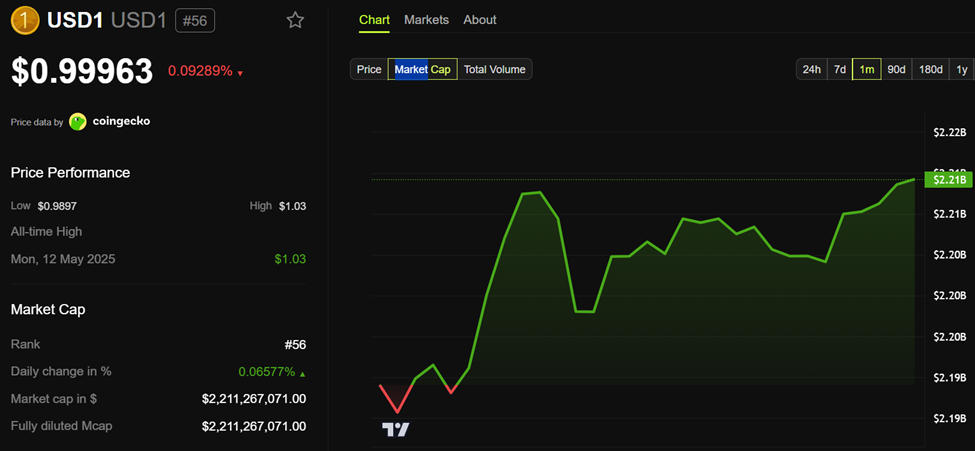Click the TradingView logo on chart
975x451 pixels.
pos(396,429)
